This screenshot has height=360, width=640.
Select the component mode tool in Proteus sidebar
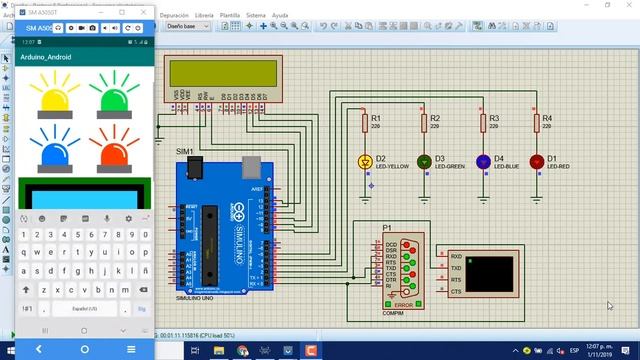[x=6, y=68]
